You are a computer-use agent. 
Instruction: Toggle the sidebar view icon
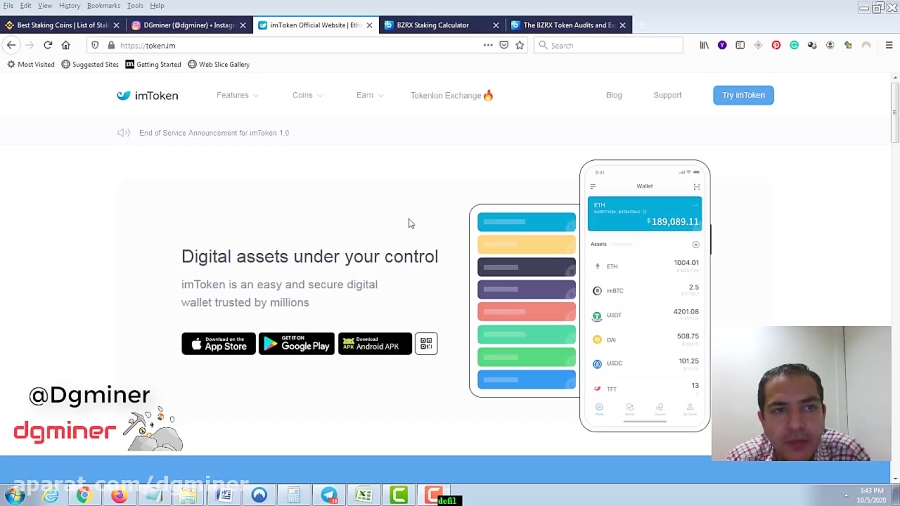pyautogui.click(x=740, y=45)
